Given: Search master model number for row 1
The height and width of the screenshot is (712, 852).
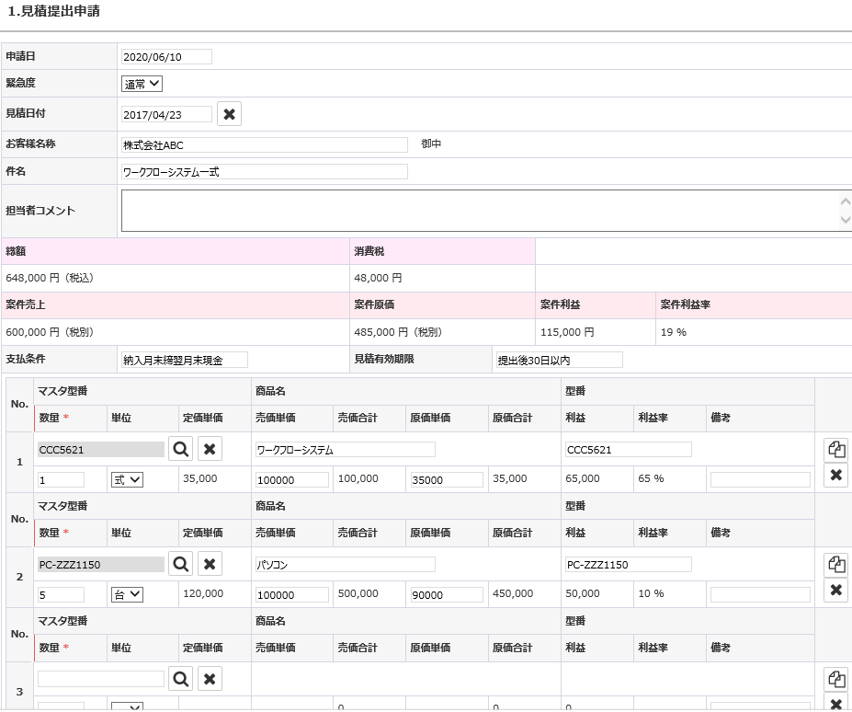Looking at the screenshot, I should pos(181,450).
